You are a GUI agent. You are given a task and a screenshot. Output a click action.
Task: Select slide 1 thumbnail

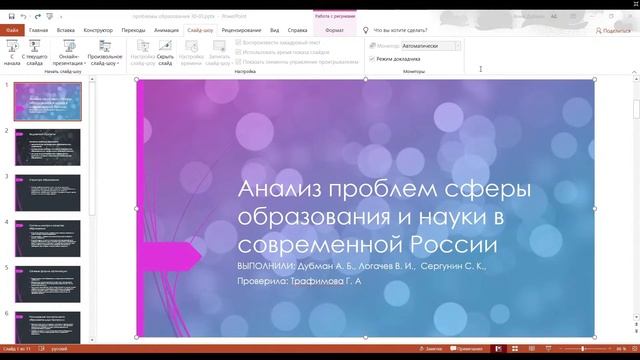[x=48, y=102]
